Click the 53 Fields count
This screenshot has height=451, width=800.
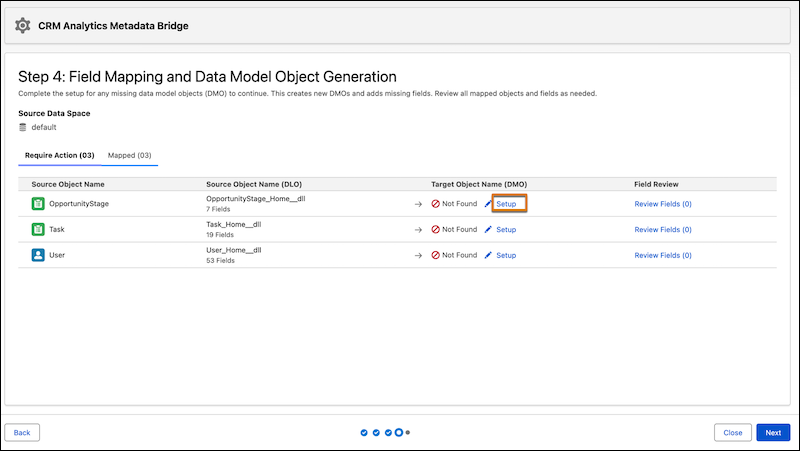coord(220,260)
